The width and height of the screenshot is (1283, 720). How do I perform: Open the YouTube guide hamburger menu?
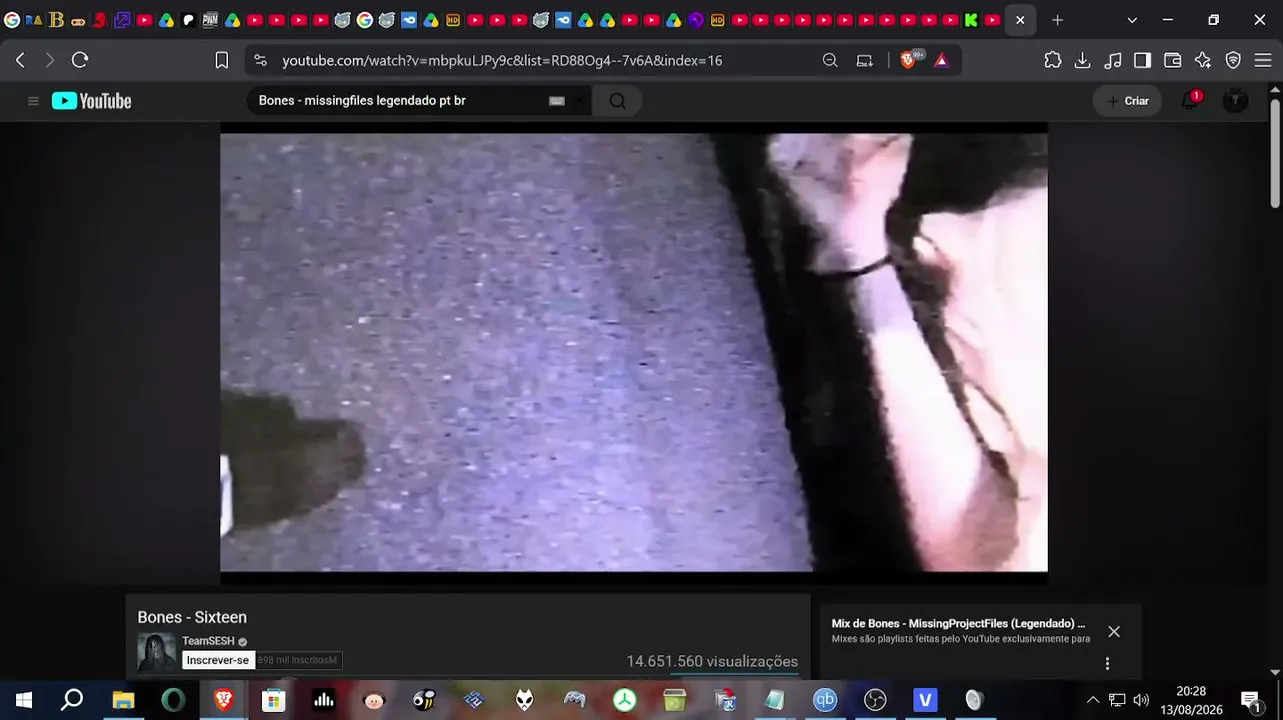[x=33, y=101]
